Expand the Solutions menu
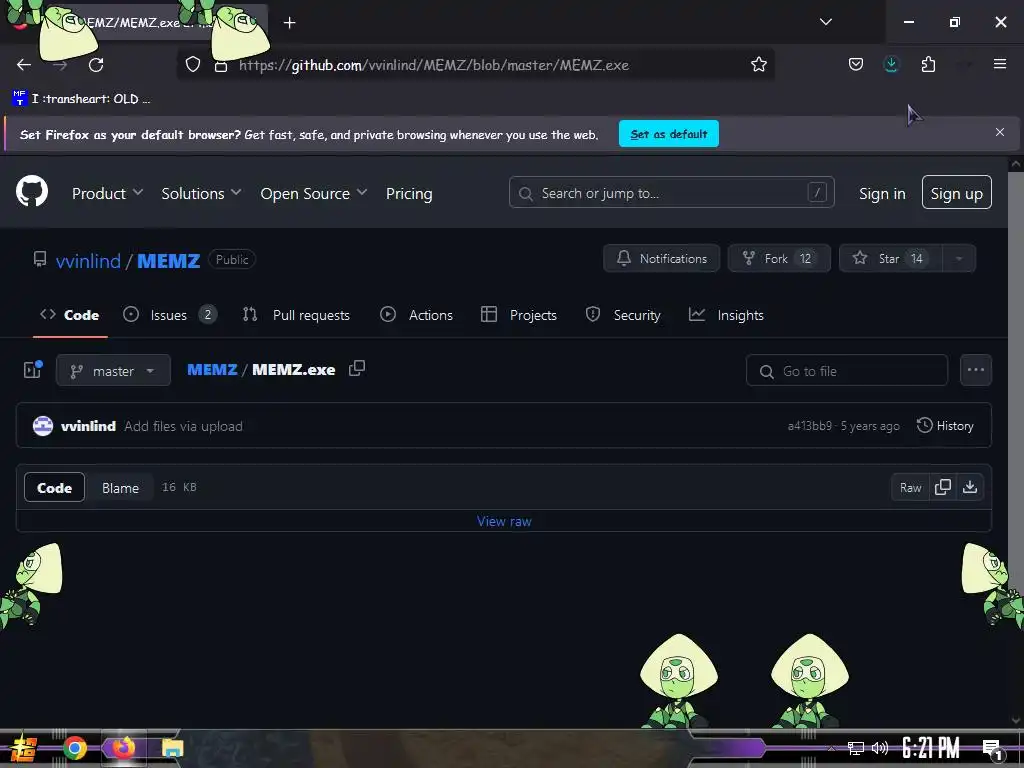The width and height of the screenshot is (1024, 768). (x=201, y=193)
